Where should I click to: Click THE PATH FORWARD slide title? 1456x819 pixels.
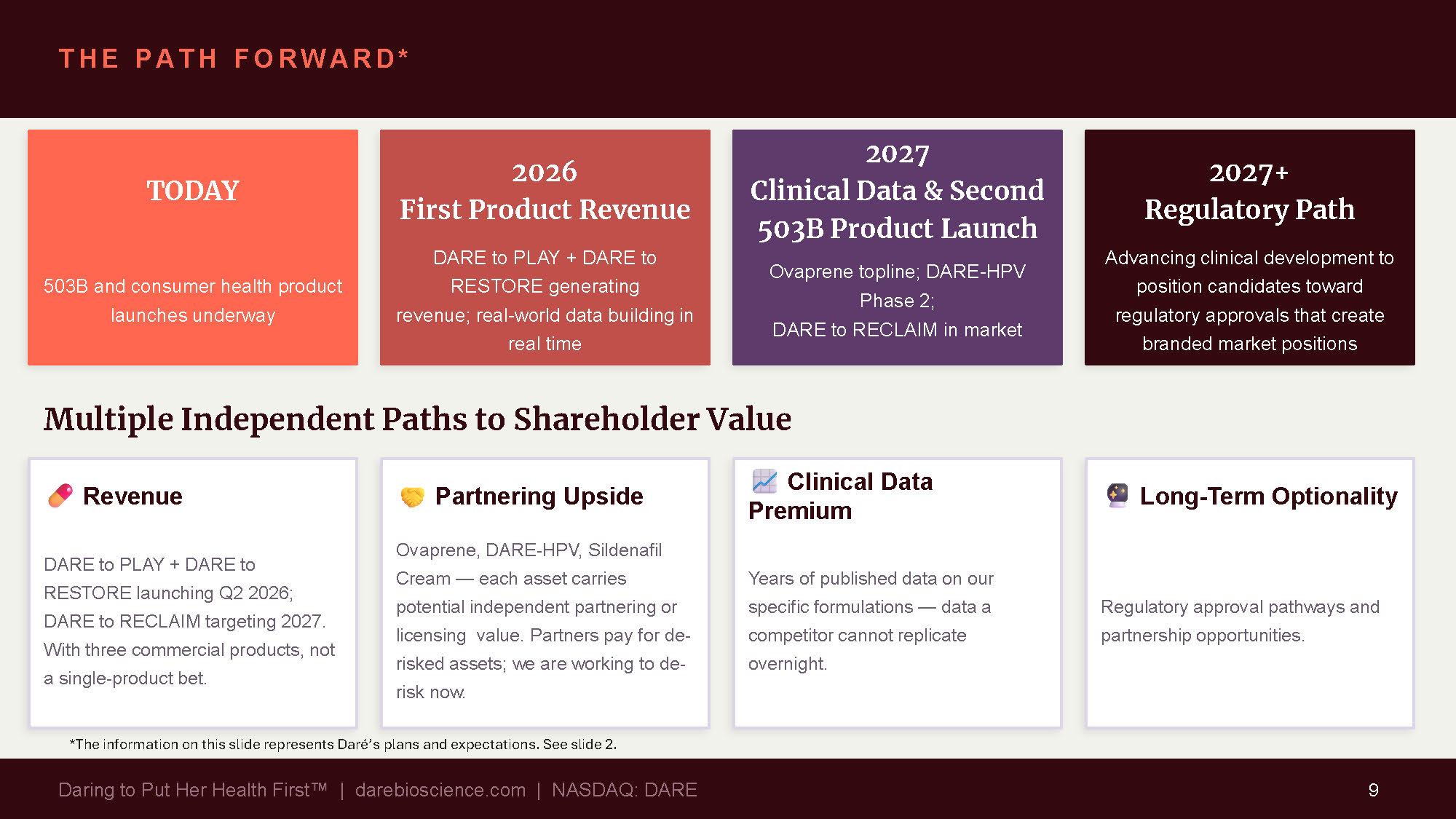click(x=234, y=58)
